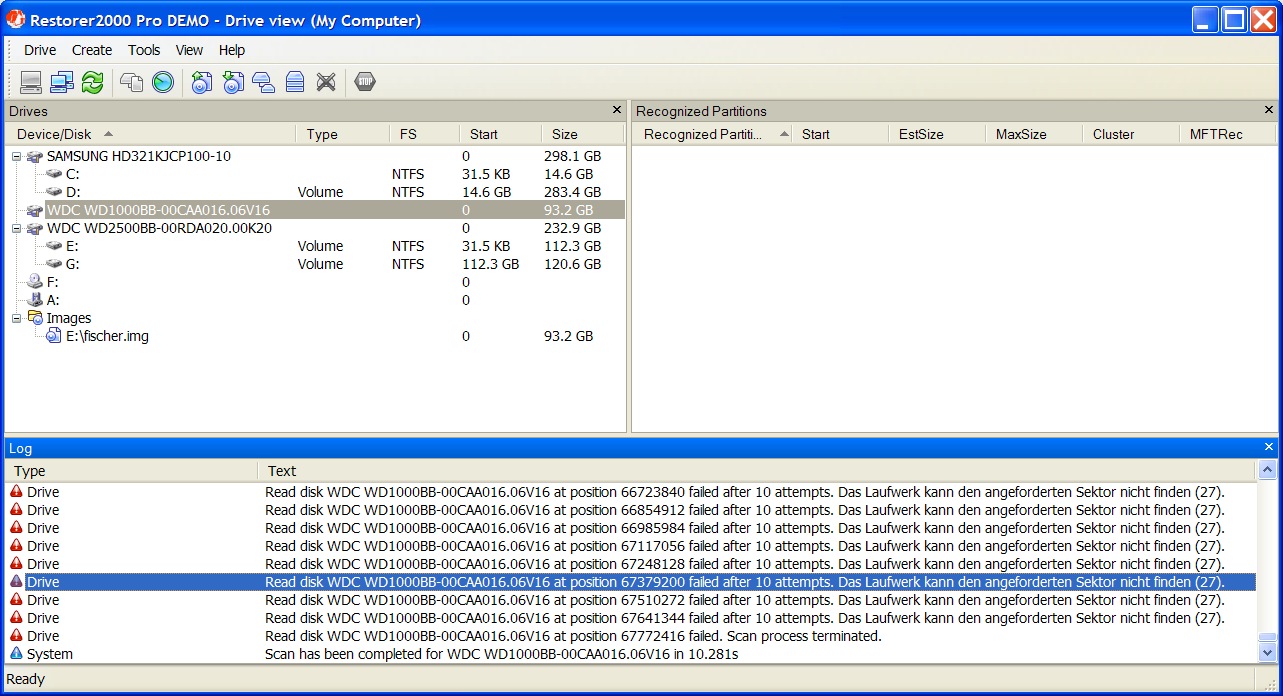Click the create image toolbar icon
Screen dimensions: 1283x696
coord(202,83)
